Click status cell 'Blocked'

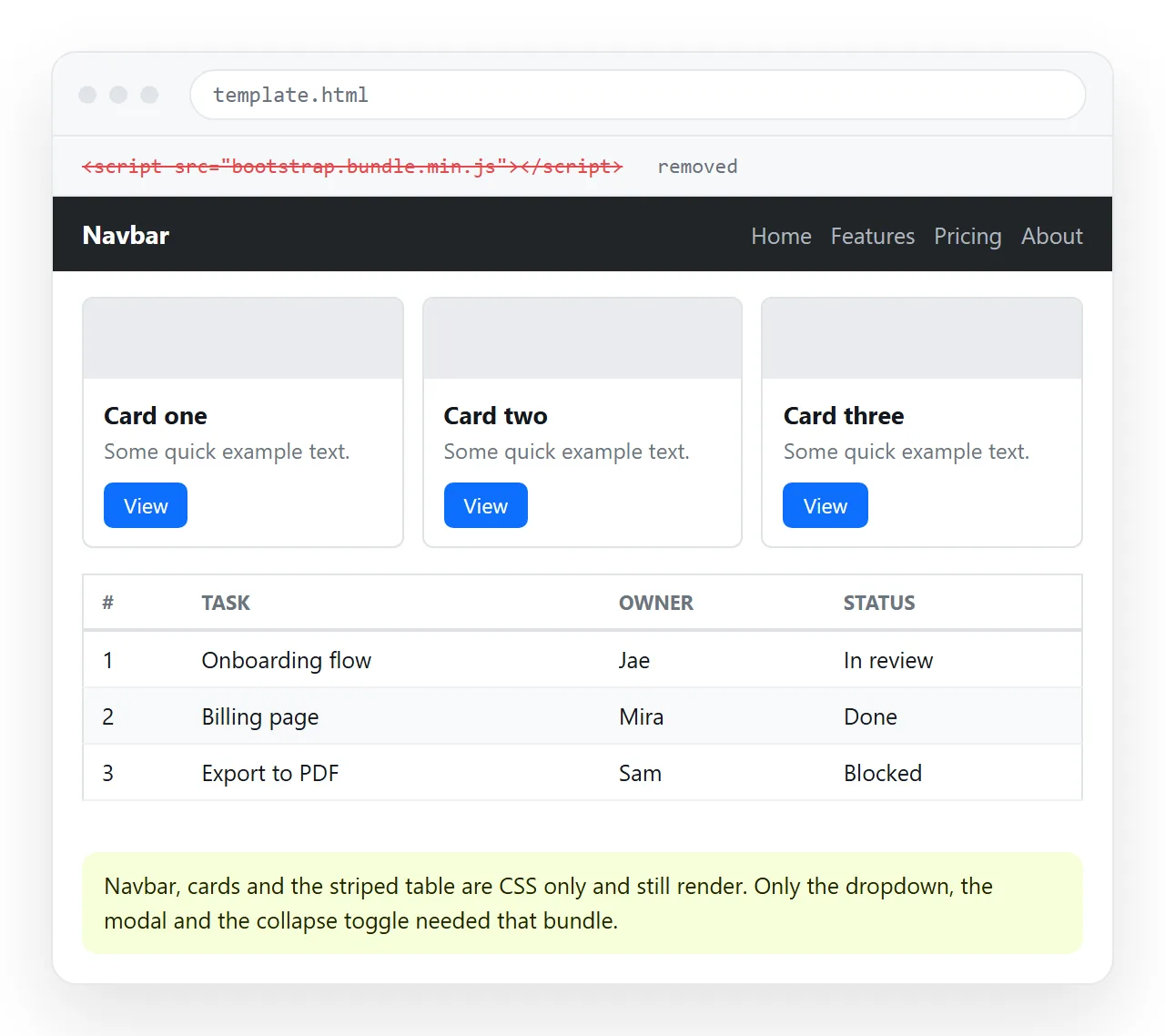[x=883, y=773]
